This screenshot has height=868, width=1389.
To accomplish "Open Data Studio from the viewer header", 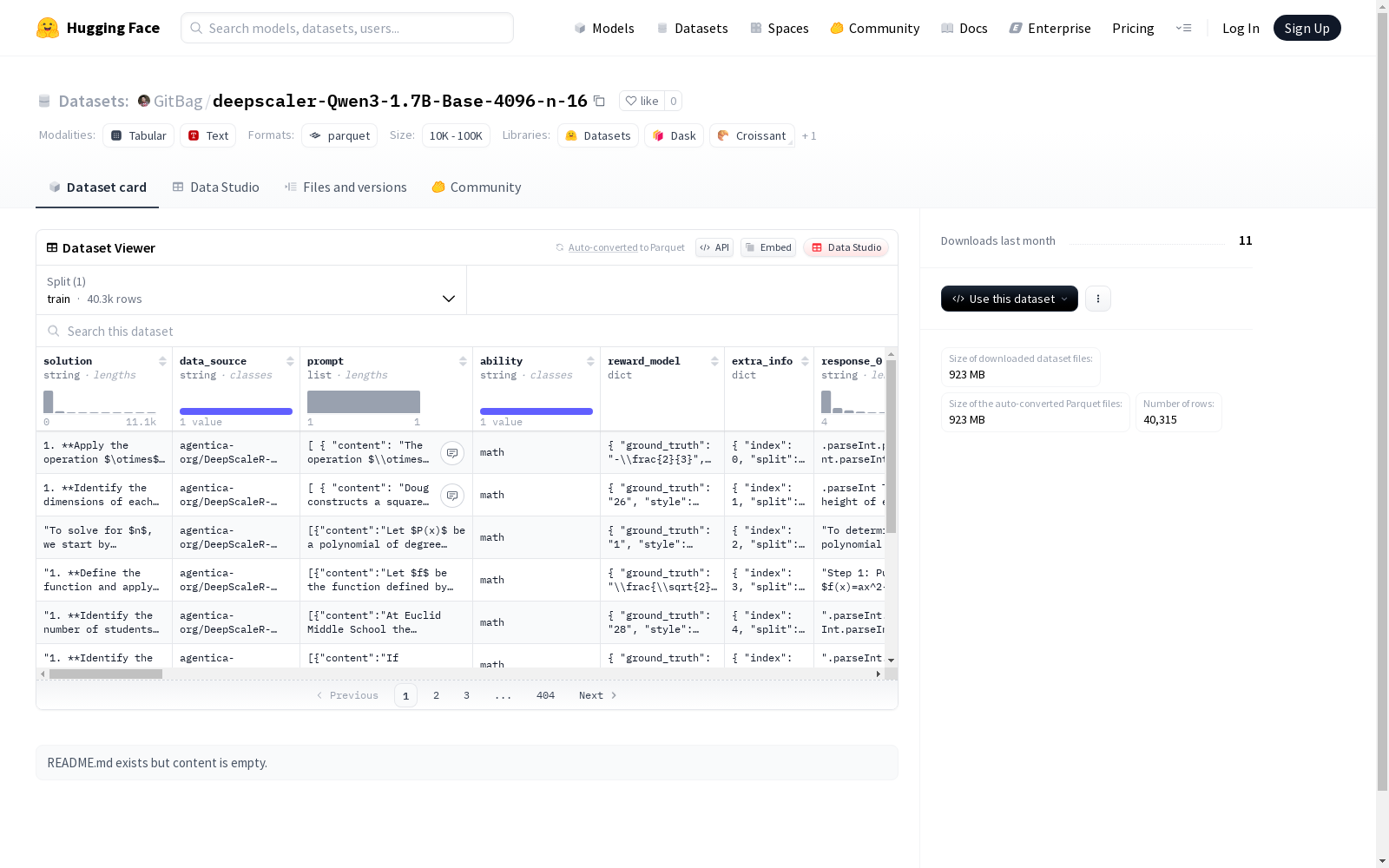I will 846,247.
